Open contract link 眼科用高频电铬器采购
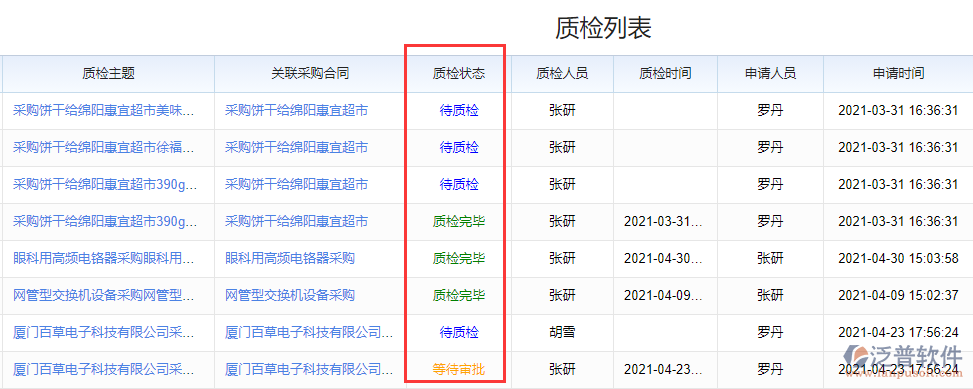973x389 pixels. (290, 258)
